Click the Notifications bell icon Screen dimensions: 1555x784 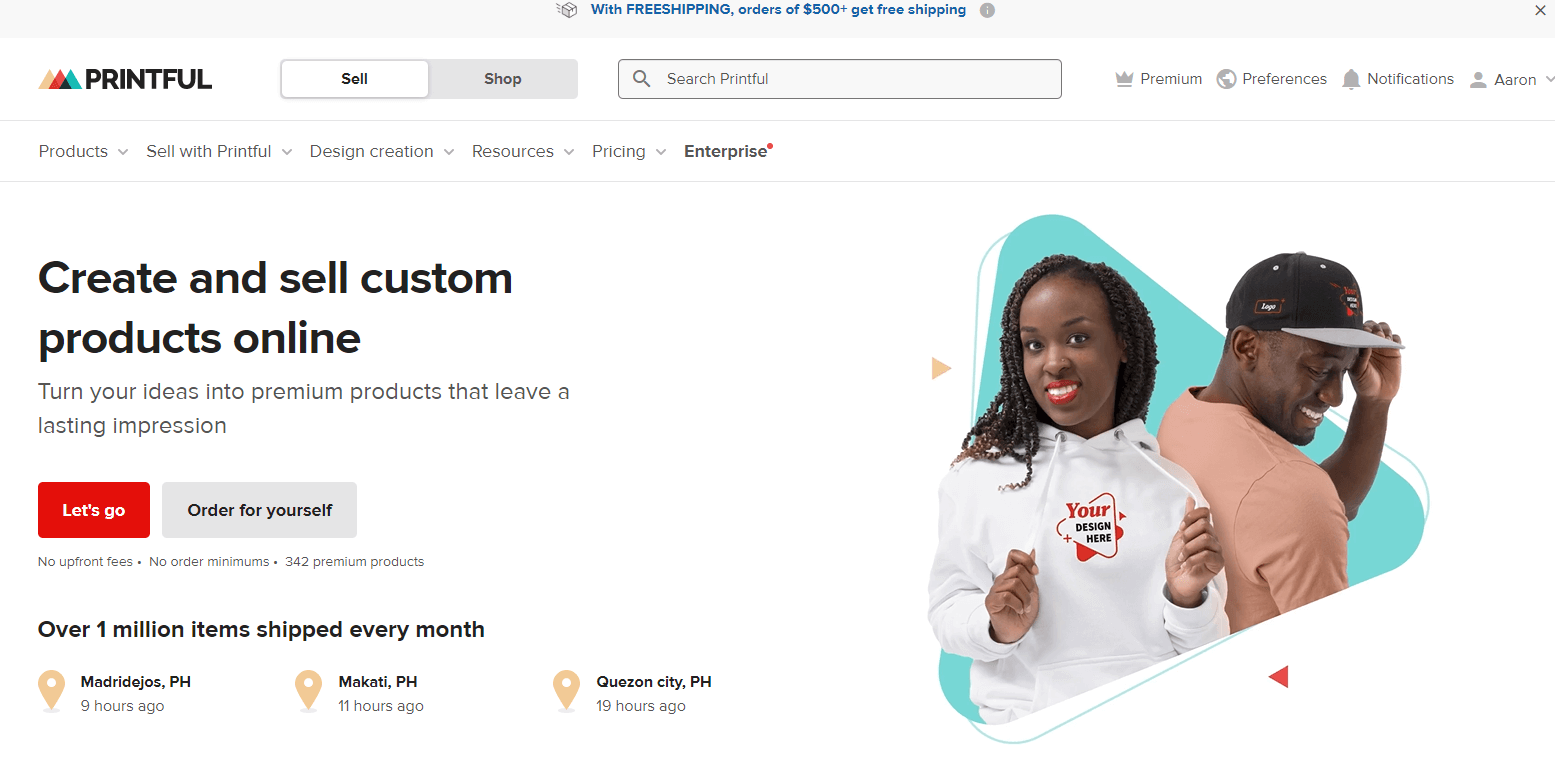click(x=1351, y=79)
